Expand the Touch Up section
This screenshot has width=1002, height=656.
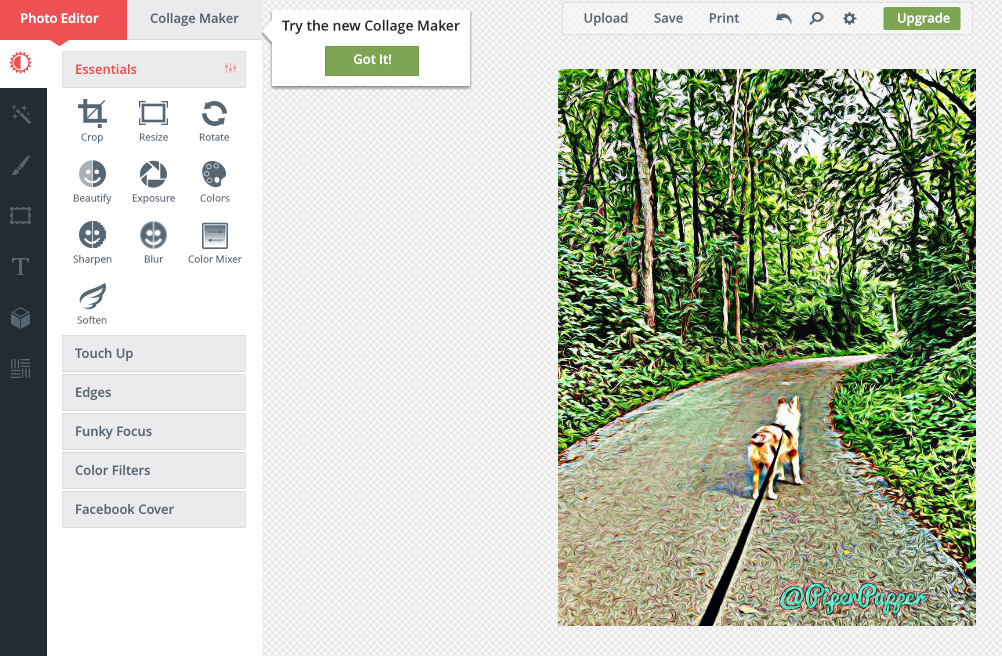click(154, 353)
